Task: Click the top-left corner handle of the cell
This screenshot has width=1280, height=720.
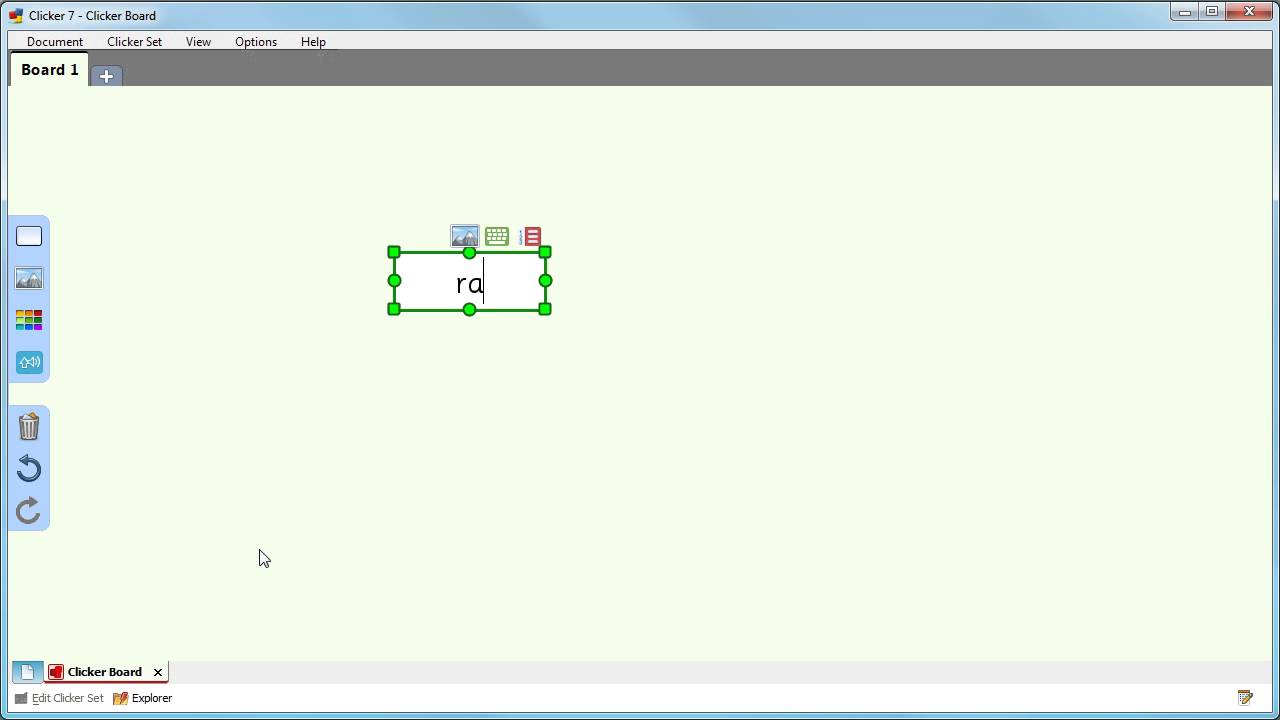Action: click(394, 252)
